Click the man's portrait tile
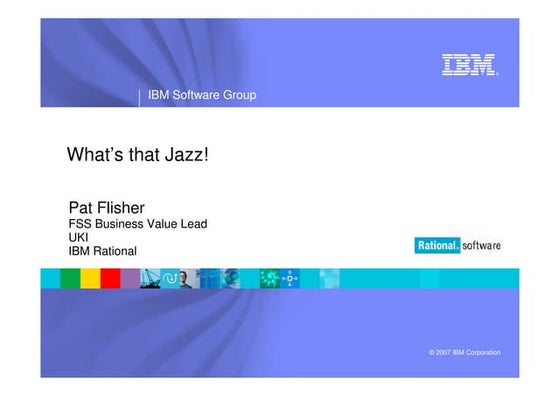The width and height of the screenshot is (560, 396). click(x=190, y=279)
